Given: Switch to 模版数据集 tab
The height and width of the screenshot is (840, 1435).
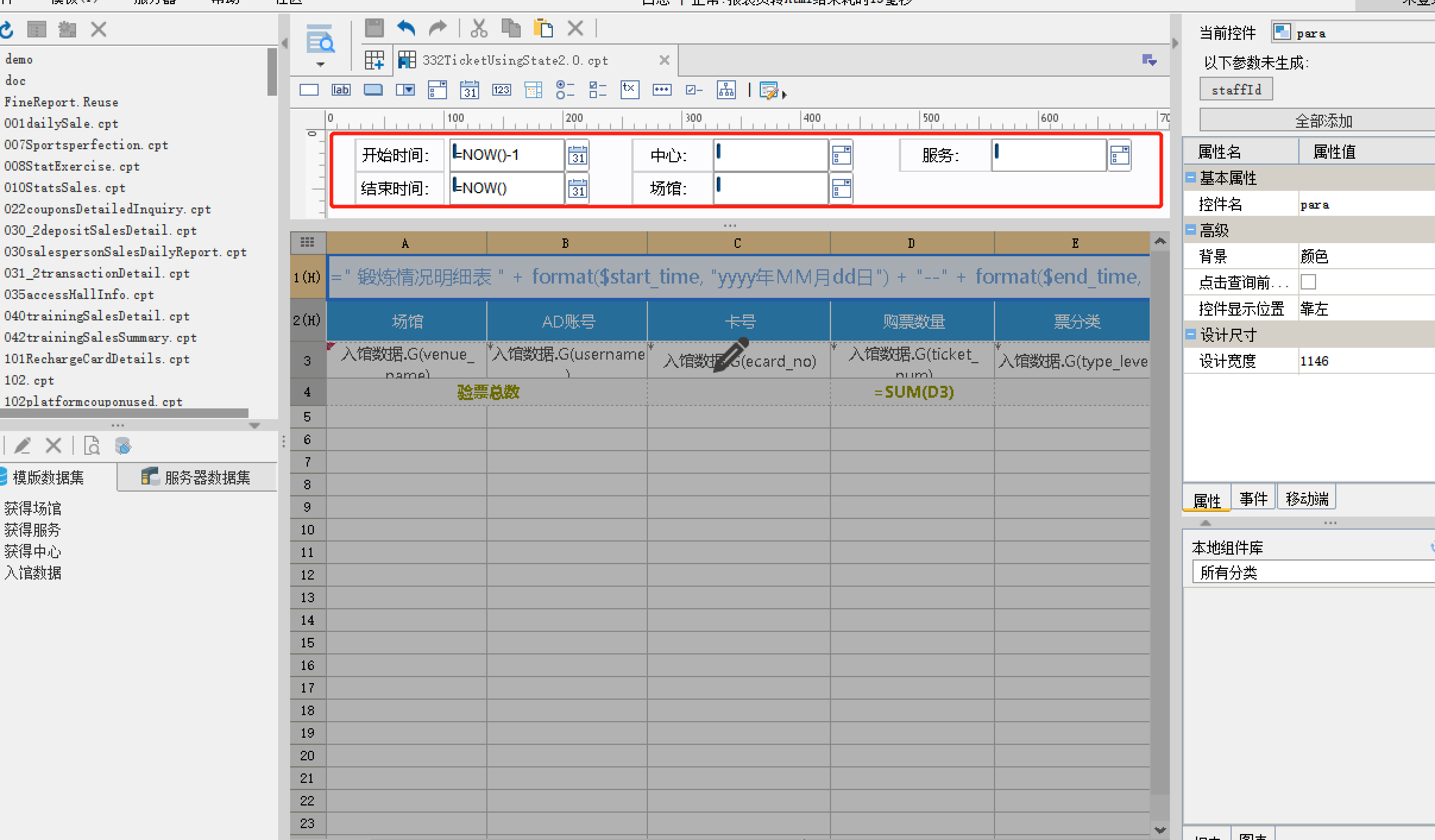Looking at the screenshot, I should pyautogui.click(x=58, y=477).
